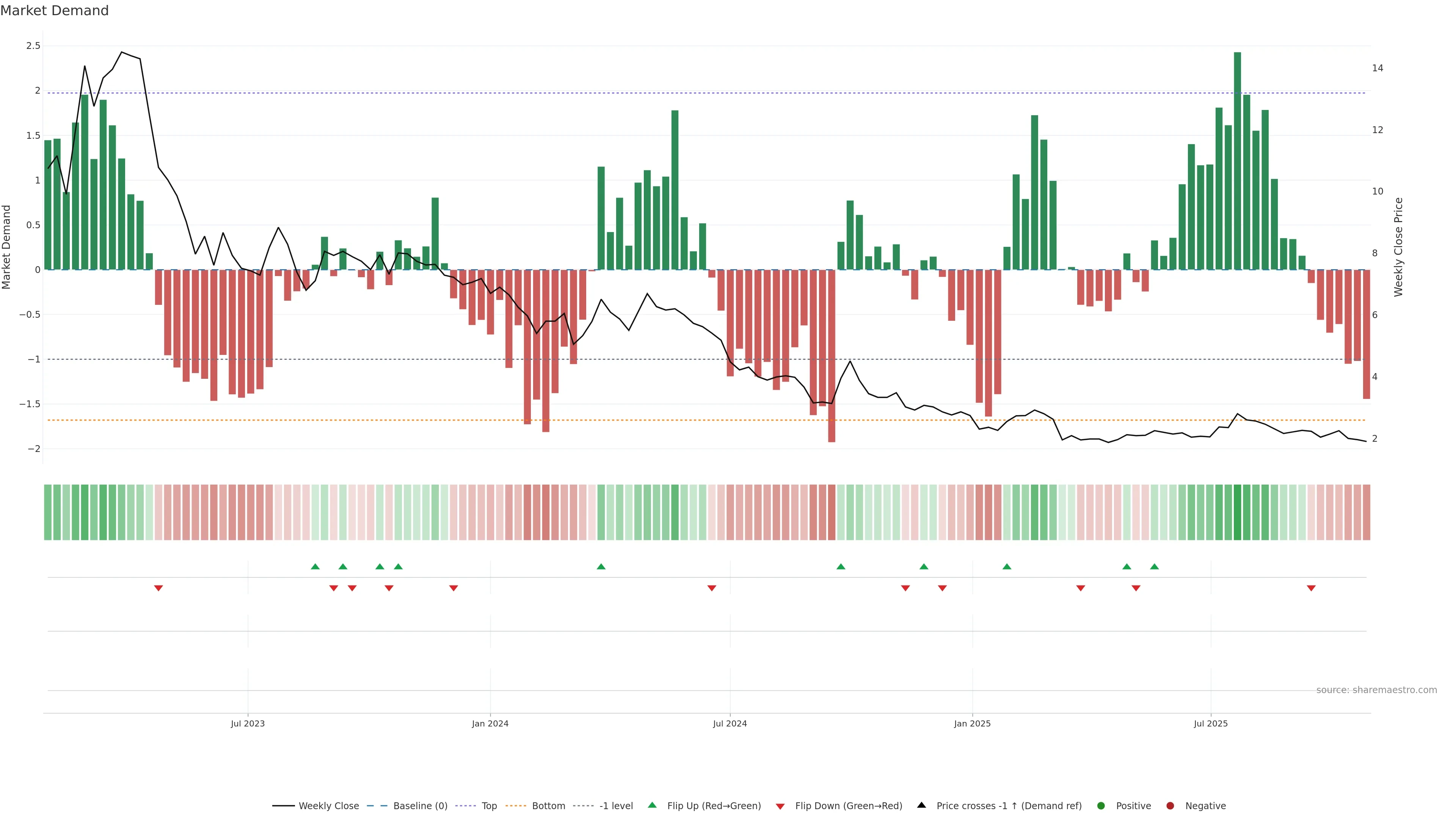Image resolution: width=1456 pixels, height=819 pixels.
Task: Click the green Positive circle legend icon
Action: point(1100,806)
